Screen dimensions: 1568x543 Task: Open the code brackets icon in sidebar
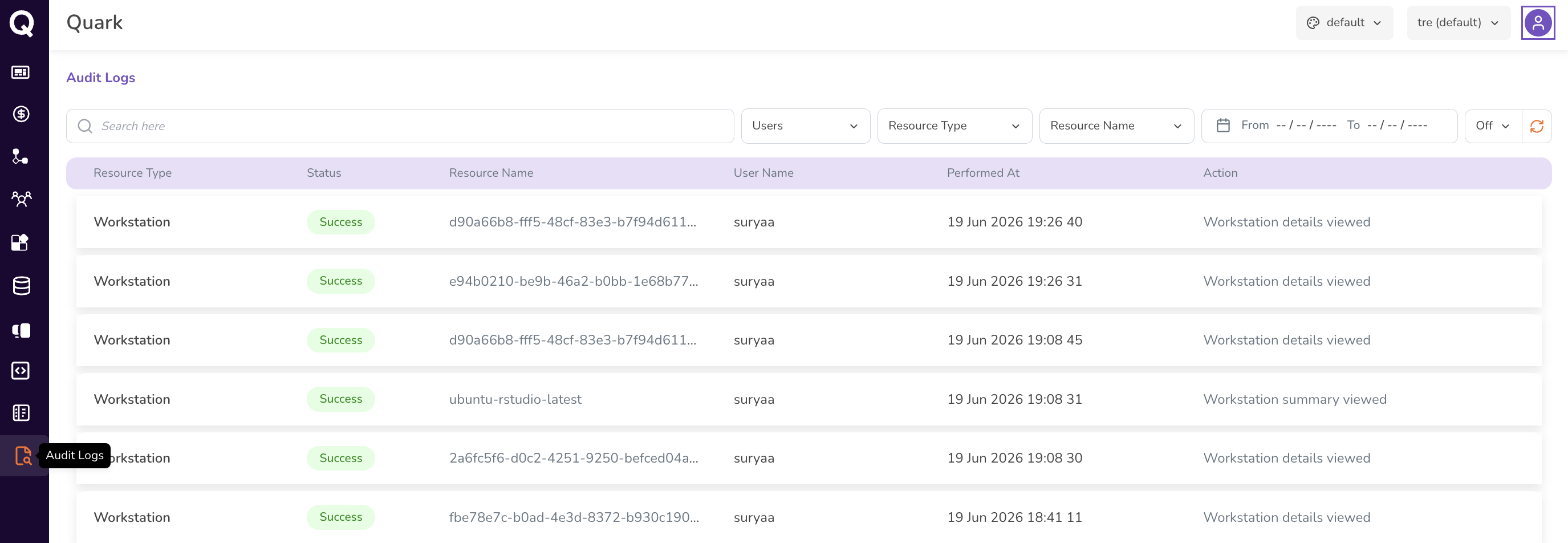click(x=21, y=371)
